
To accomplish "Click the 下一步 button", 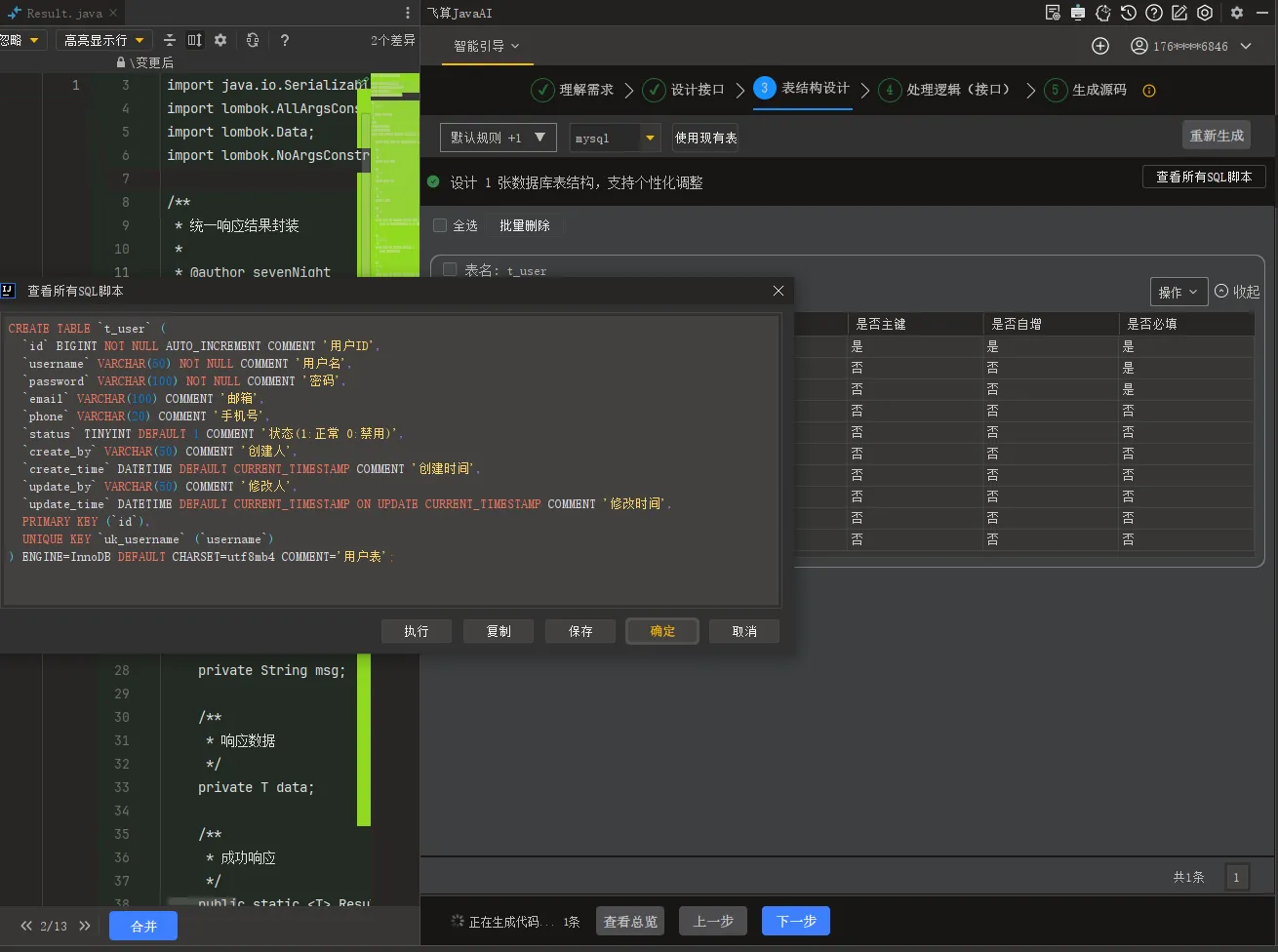I will click(796, 921).
